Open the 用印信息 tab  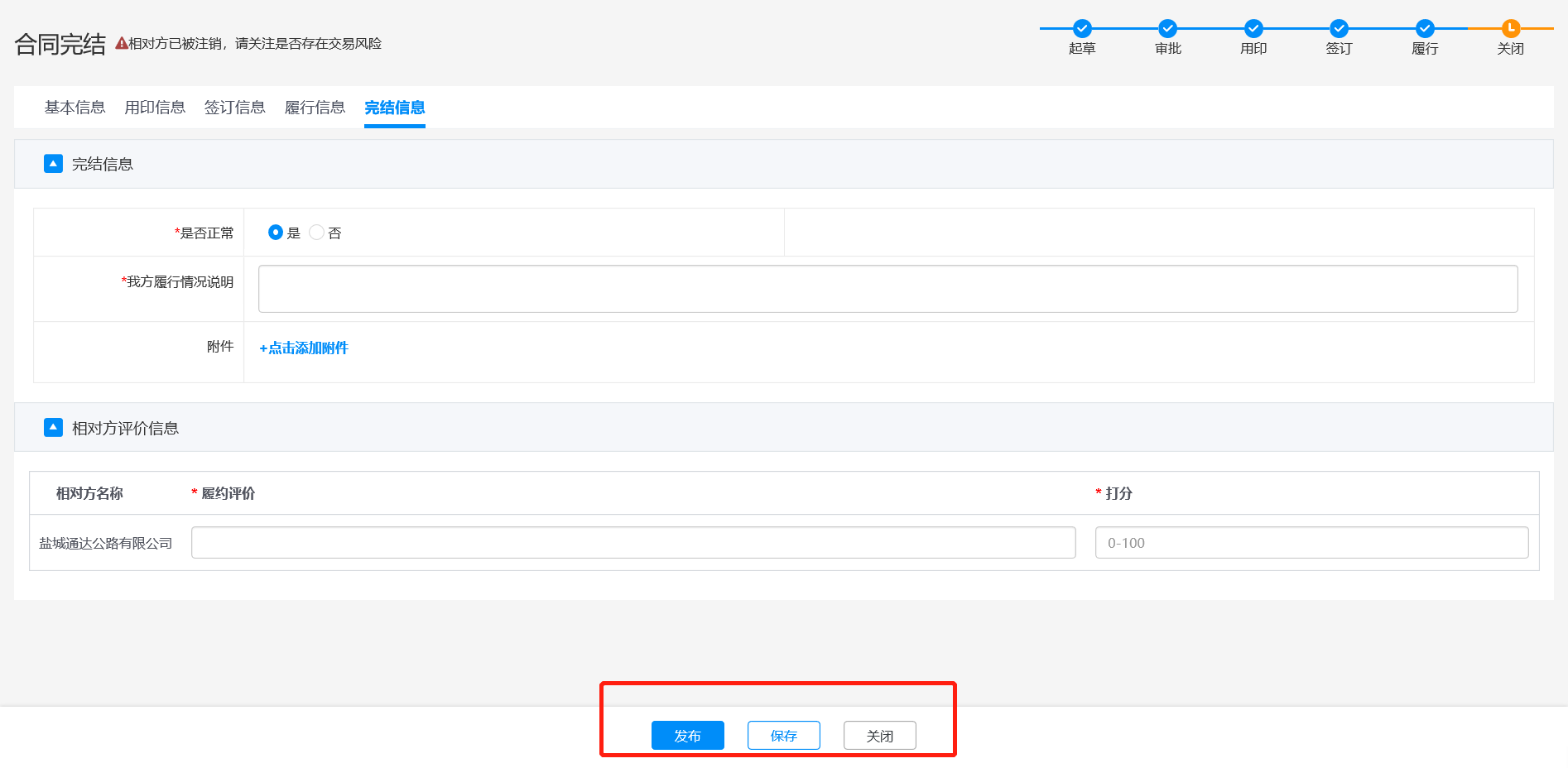[155, 108]
